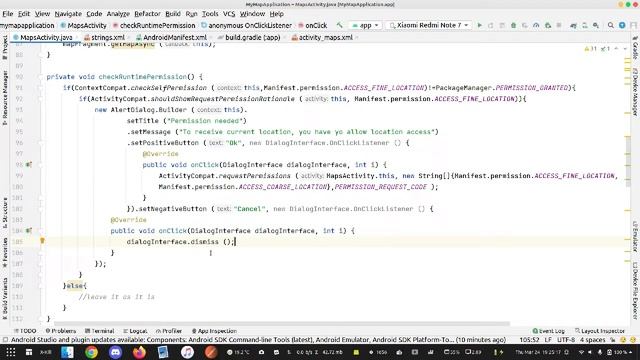640x360 pixels.
Task: Open the Logcat tool window
Action: click(x=135, y=331)
